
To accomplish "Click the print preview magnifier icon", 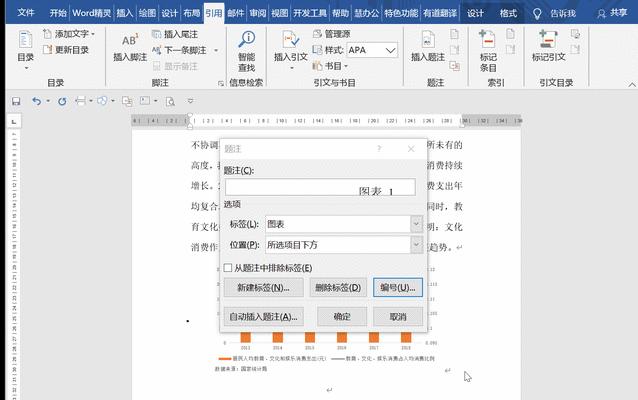I will [x=170, y=101].
